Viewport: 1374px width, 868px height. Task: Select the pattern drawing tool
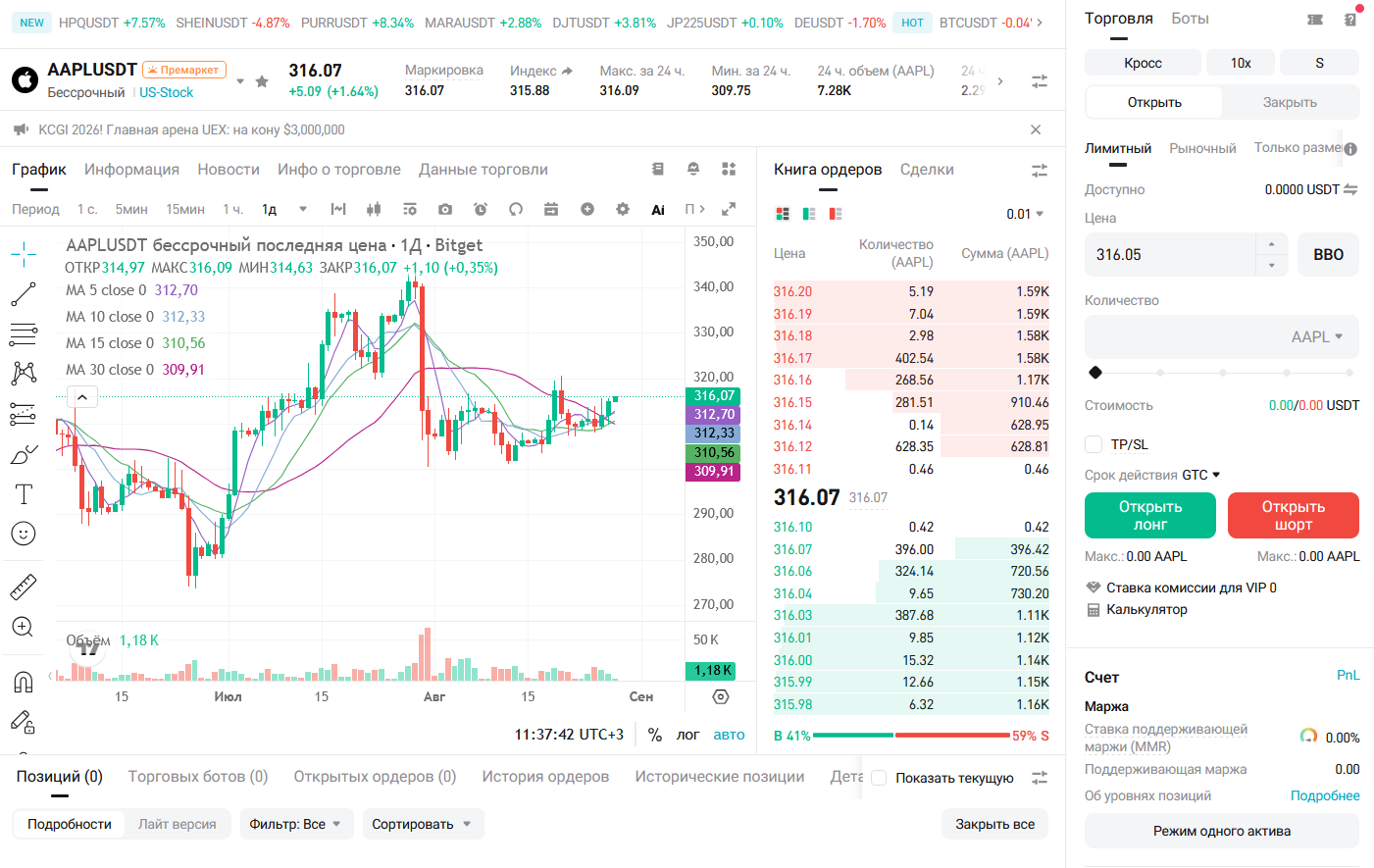click(x=24, y=373)
